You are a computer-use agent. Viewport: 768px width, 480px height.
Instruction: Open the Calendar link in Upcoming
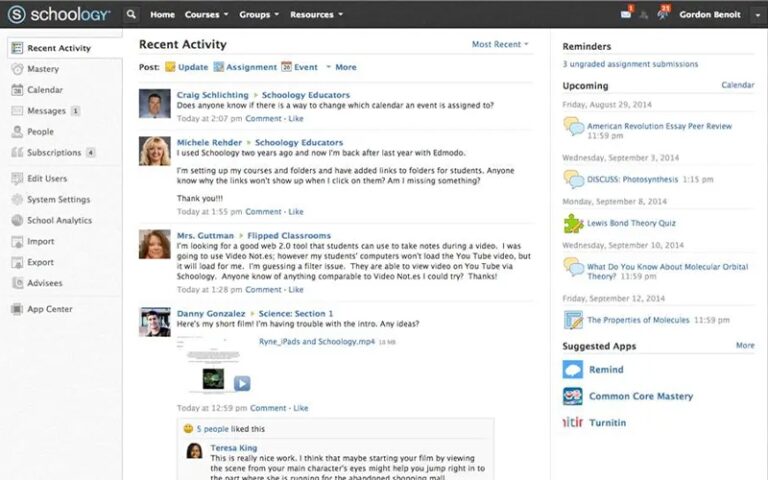(x=738, y=85)
